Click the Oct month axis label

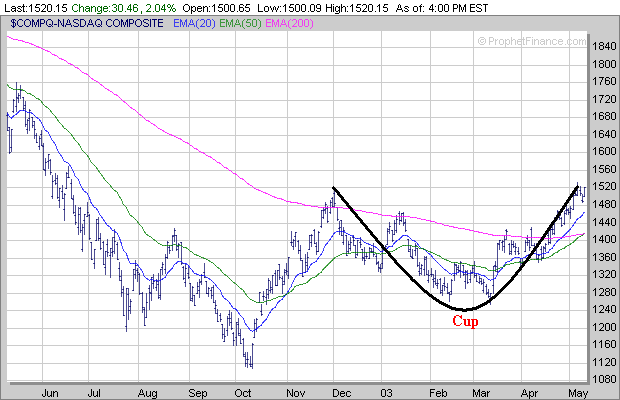(x=243, y=393)
